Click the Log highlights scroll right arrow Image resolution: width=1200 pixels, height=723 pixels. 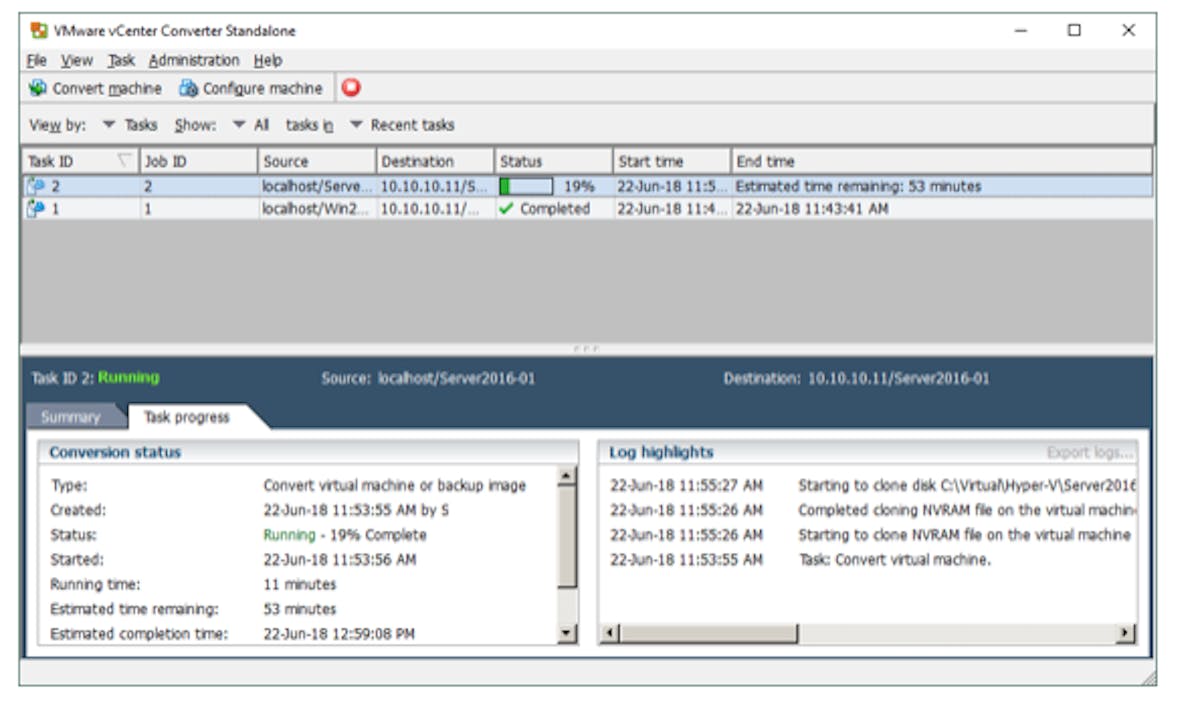[x=1126, y=633]
